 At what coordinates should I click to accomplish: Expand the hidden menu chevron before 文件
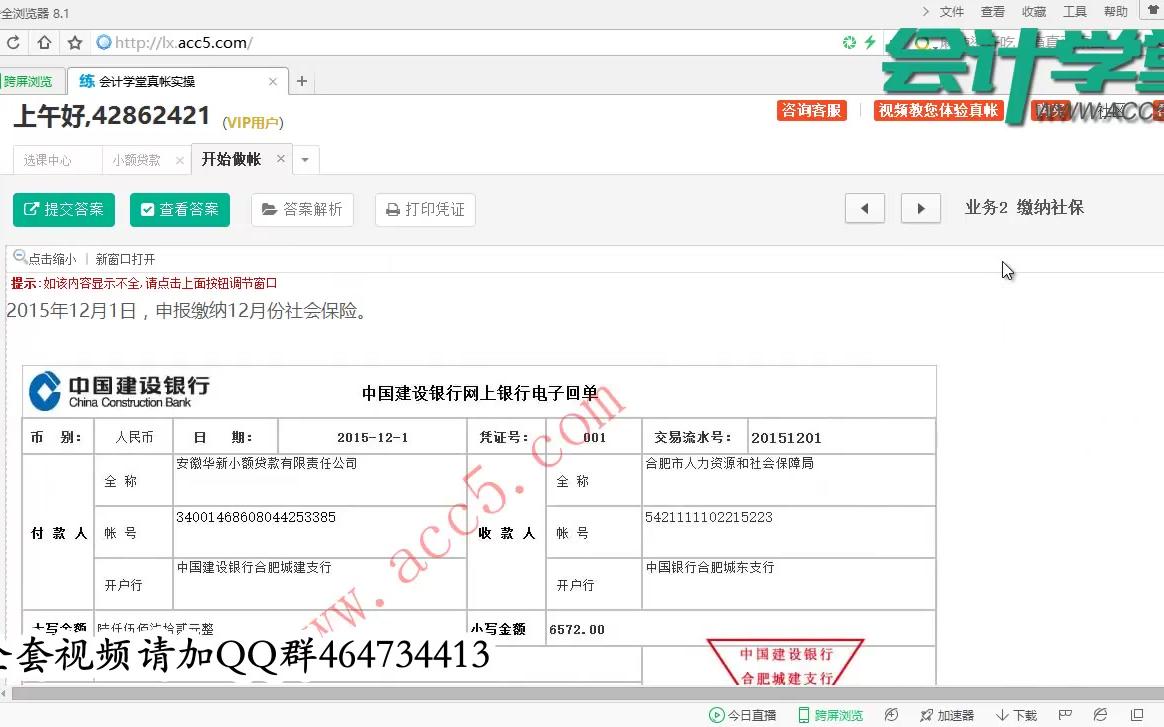tap(927, 11)
